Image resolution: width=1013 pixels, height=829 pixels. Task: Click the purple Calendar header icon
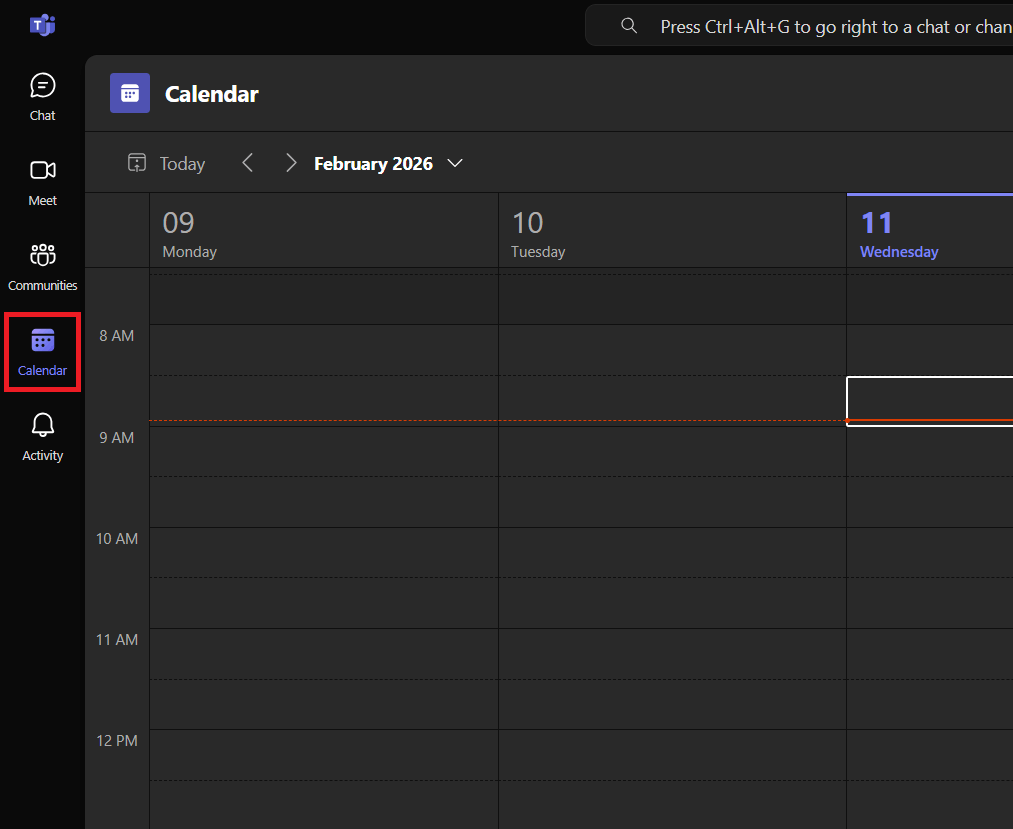pos(130,94)
